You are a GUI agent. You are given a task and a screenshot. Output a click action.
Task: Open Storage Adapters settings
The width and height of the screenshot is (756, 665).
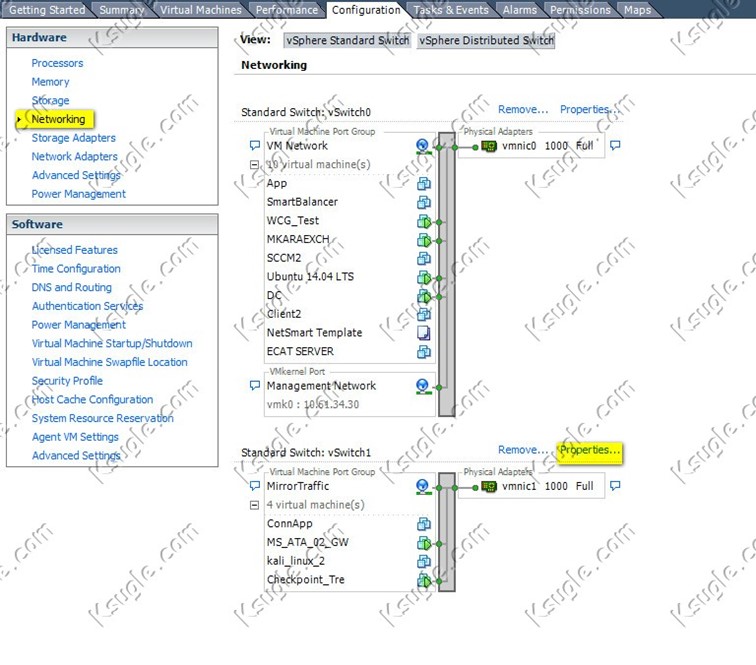coord(73,138)
